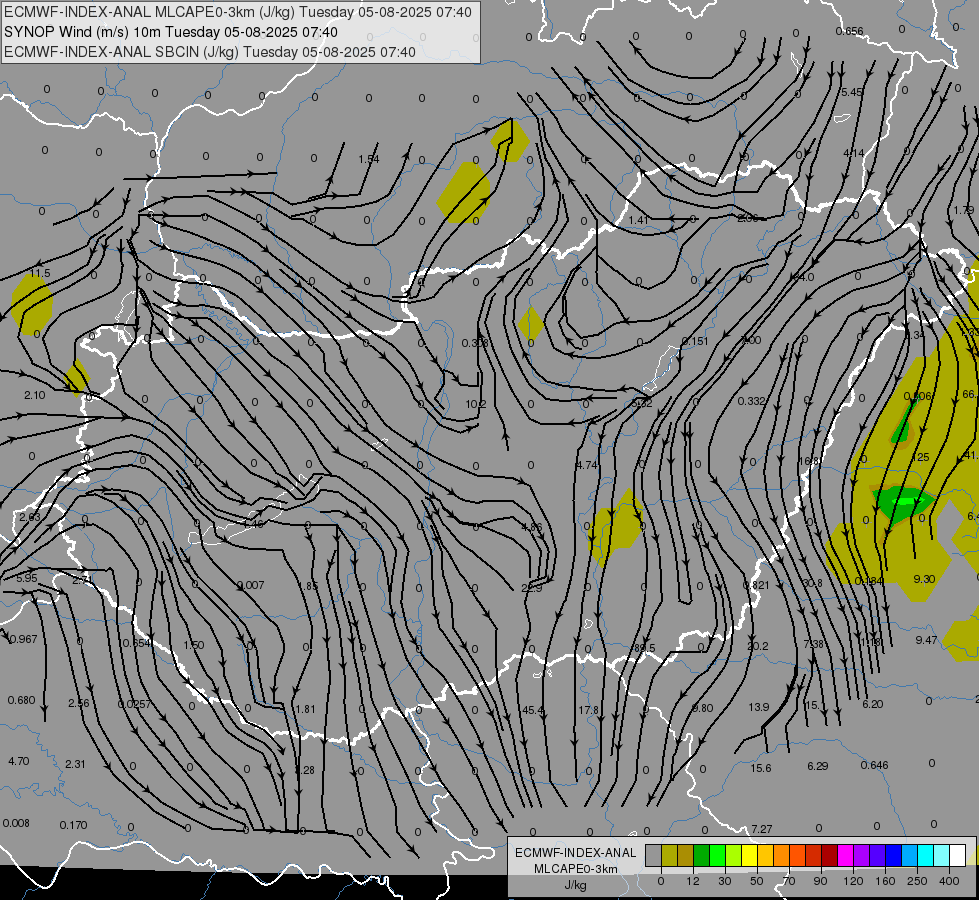This screenshot has width=979, height=900.
Task: Click the map value '15.6'
Action: [x=760, y=768]
